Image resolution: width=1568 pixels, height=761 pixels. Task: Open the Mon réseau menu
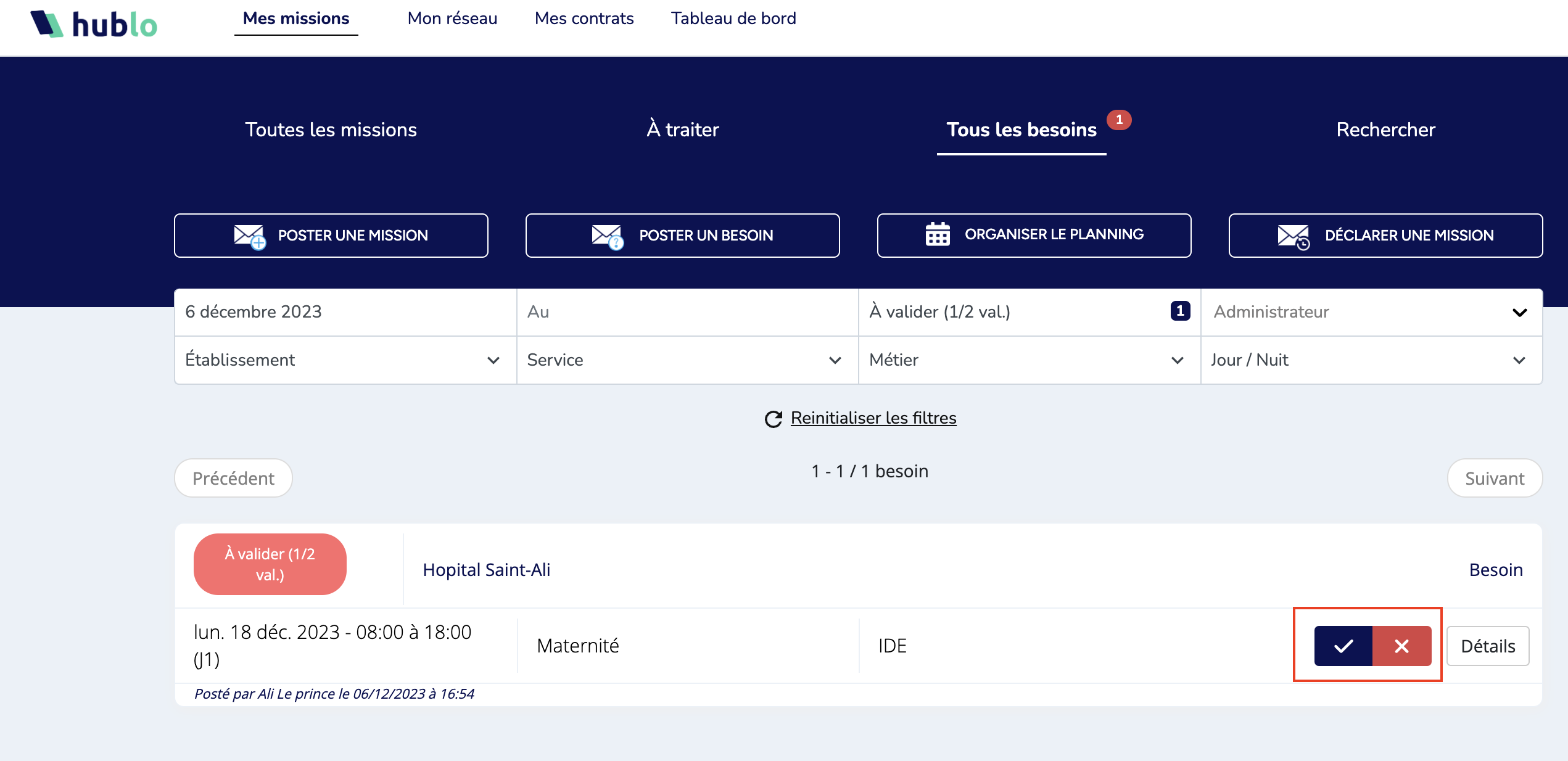(452, 19)
